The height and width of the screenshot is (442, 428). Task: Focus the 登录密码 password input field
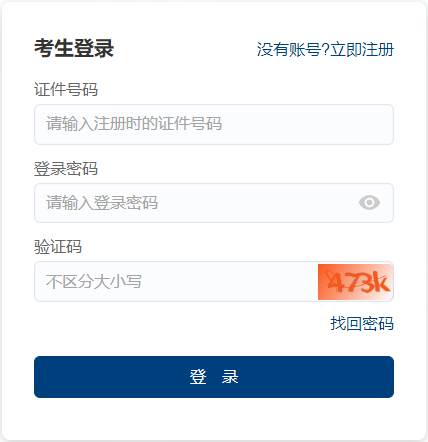(x=214, y=203)
